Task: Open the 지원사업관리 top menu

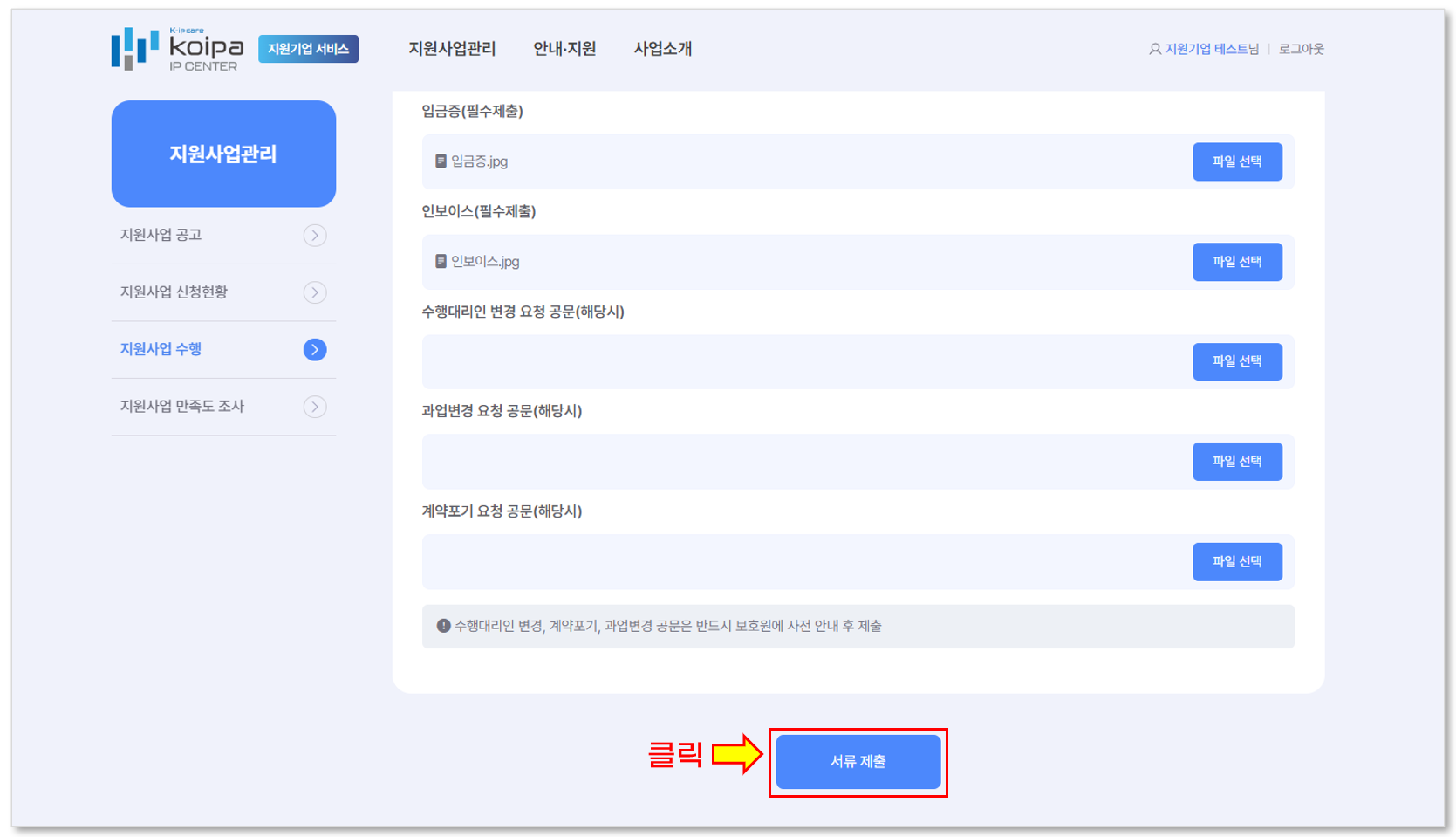Action: coord(452,49)
